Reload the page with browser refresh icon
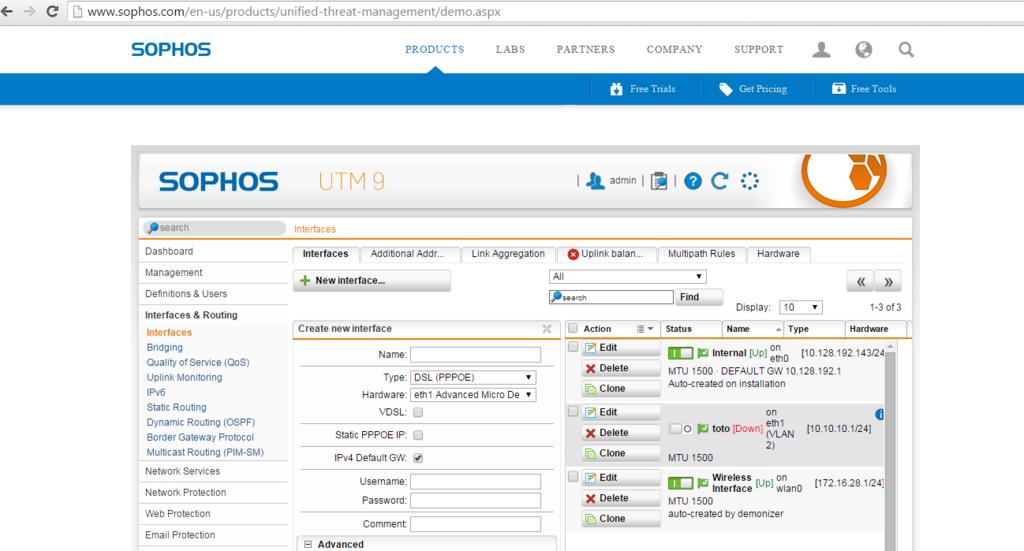This screenshot has height=551, width=1024. [52, 11]
